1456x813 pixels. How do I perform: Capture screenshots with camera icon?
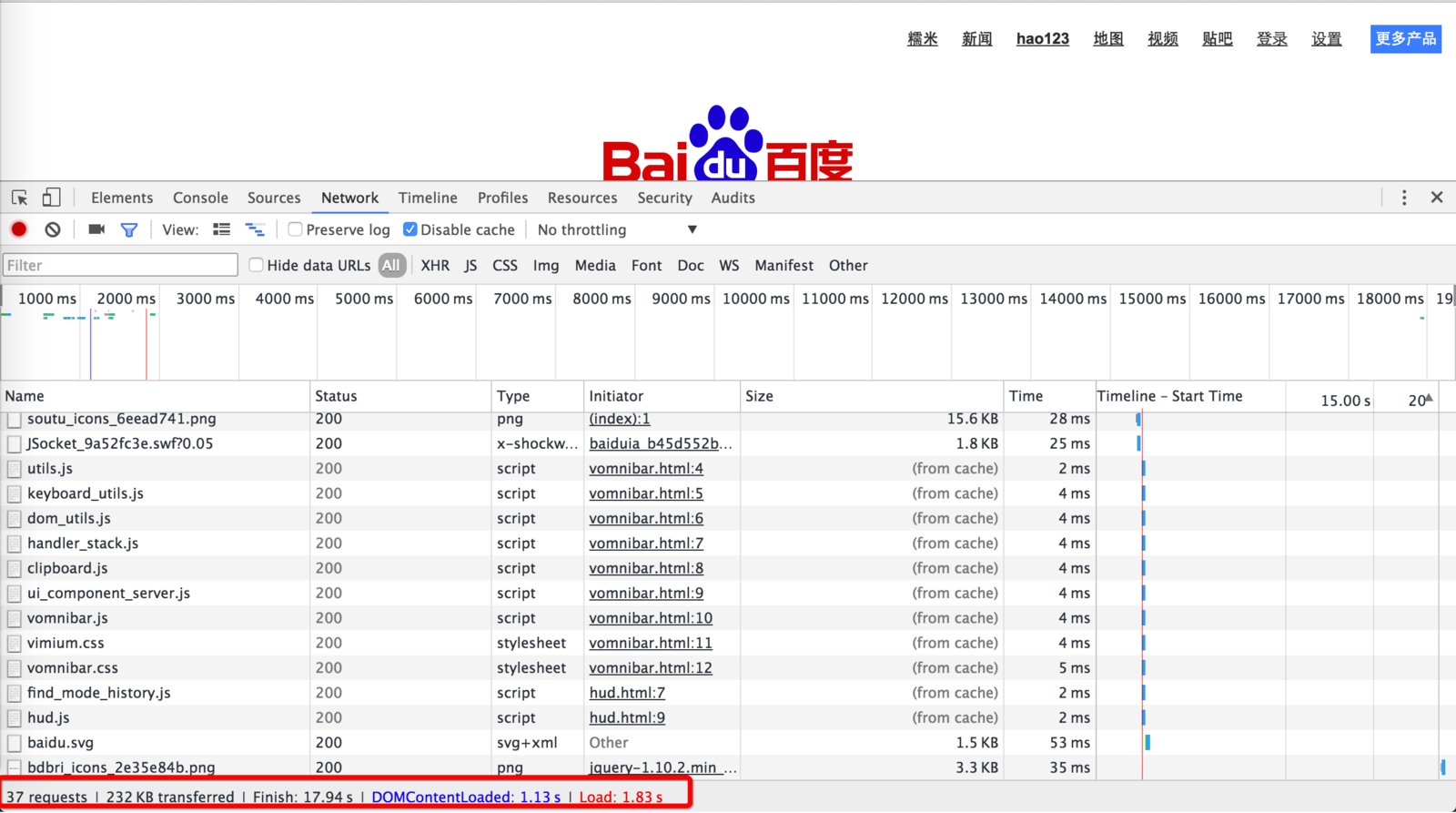[x=96, y=229]
